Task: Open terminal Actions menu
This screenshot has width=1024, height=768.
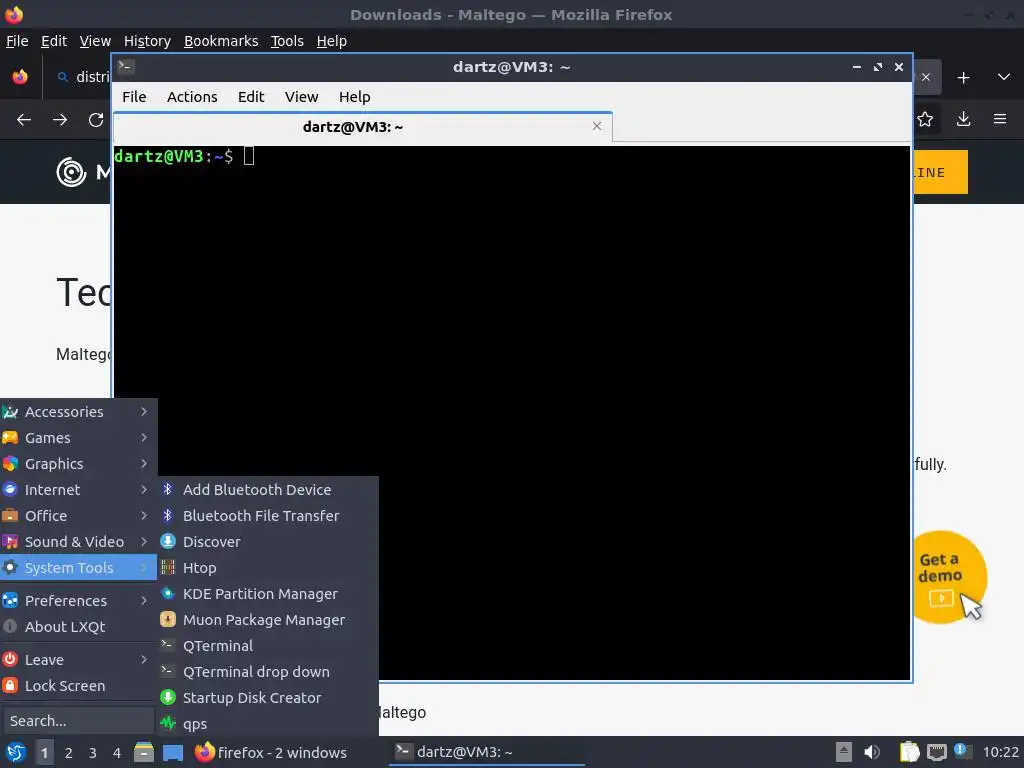Action: point(192,97)
